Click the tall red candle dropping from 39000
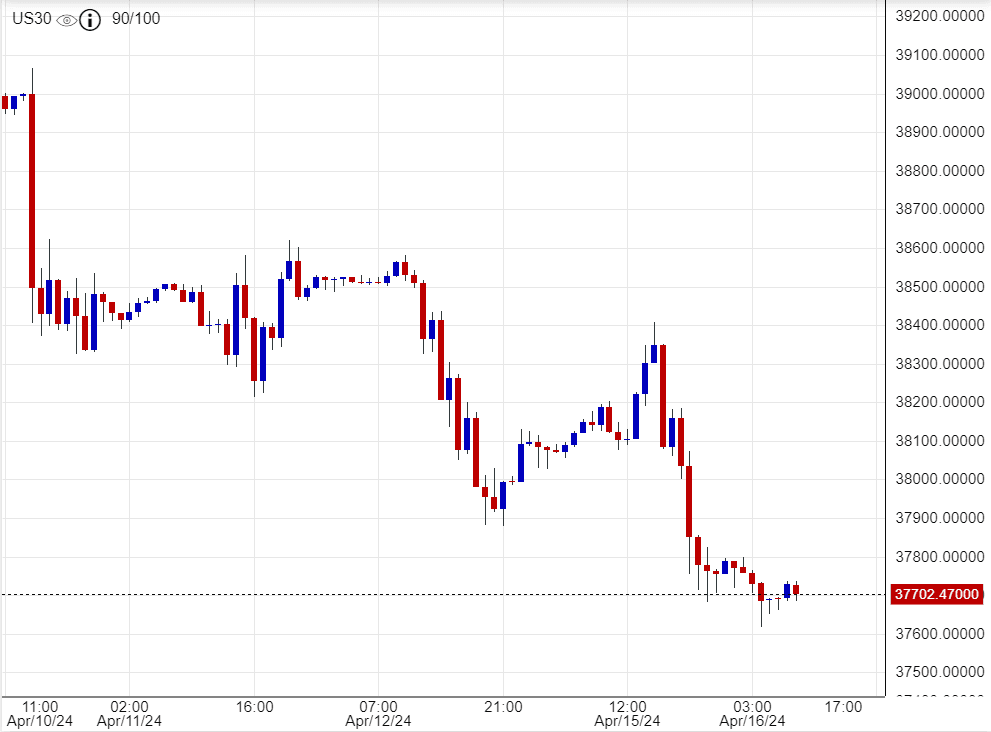 click(32, 190)
